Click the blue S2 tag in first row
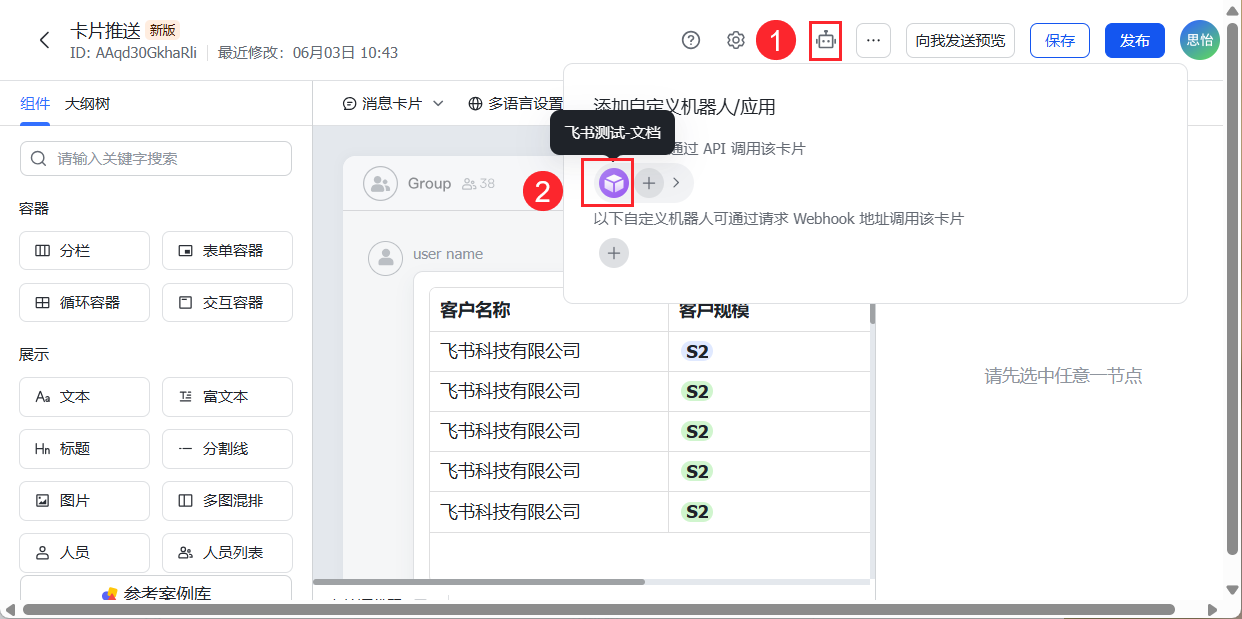This screenshot has height=619, width=1242. 697,352
